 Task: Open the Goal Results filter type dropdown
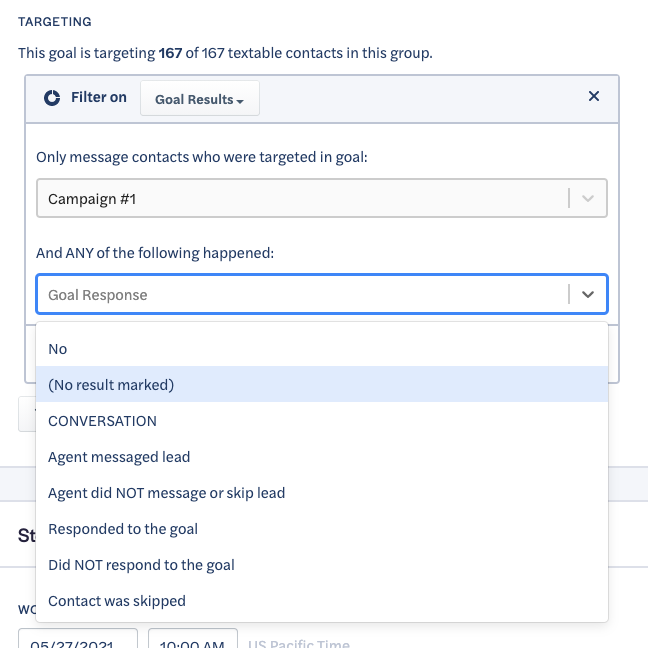coord(200,98)
